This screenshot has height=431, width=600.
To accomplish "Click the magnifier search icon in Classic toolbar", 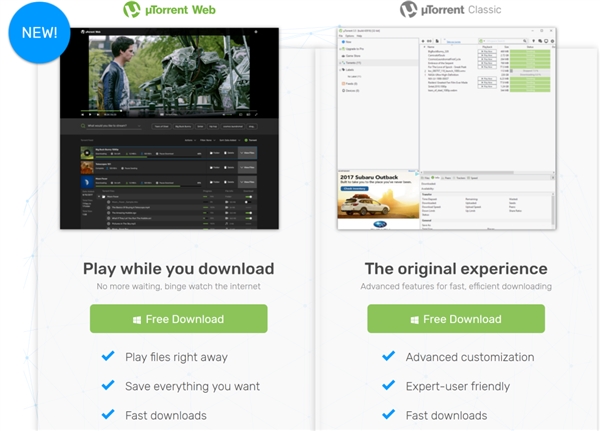I will click(525, 41).
